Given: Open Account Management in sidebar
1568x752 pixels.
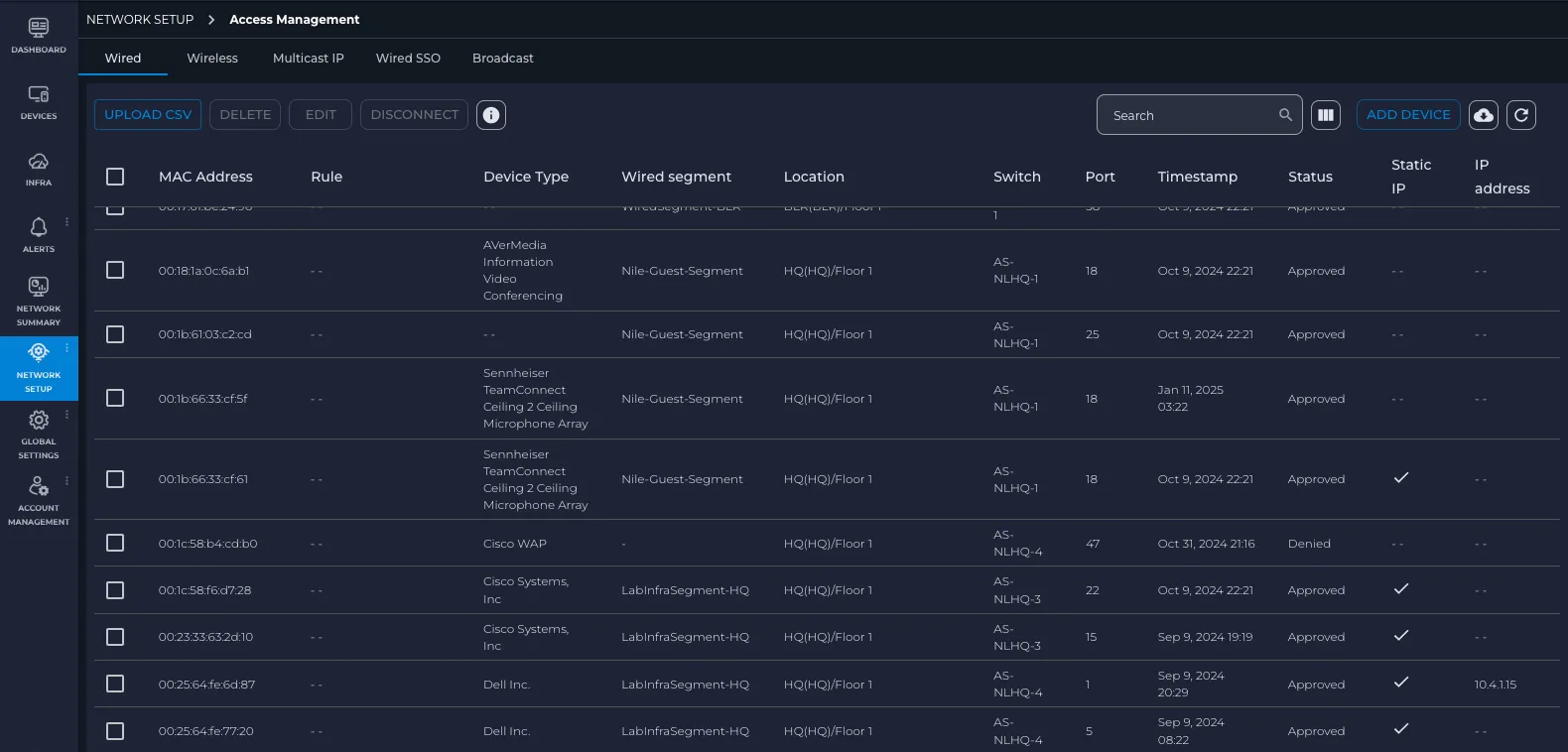Looking at the screenshot, I should pos(39,500).
